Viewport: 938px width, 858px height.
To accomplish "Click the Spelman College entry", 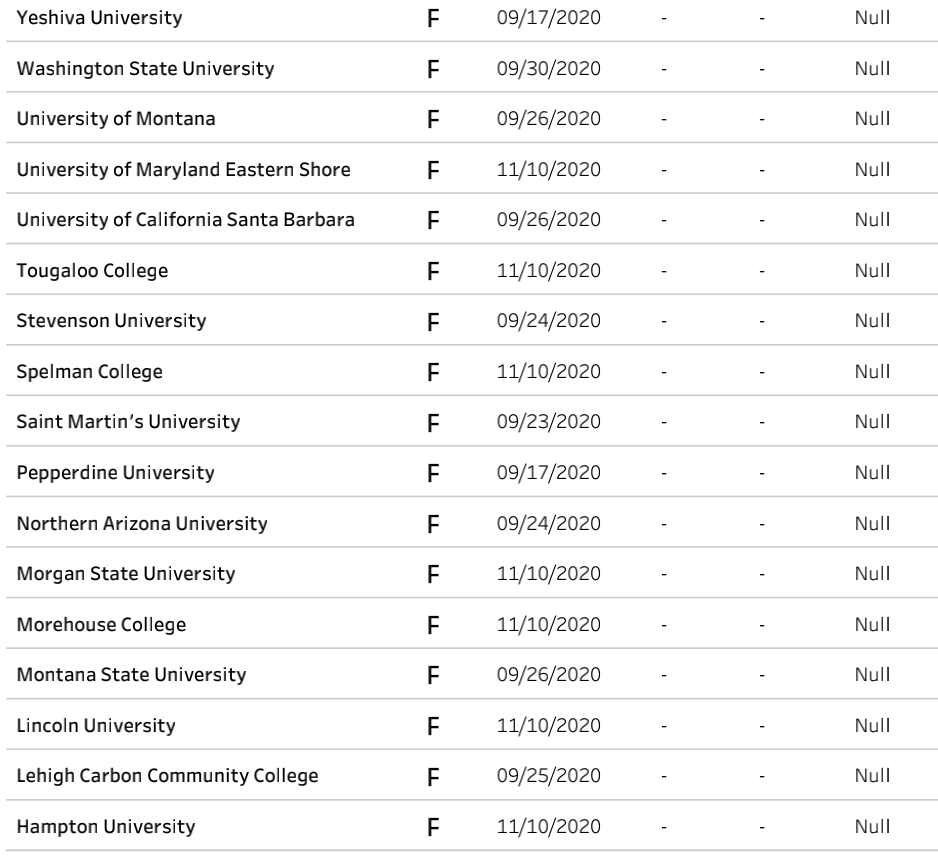I will (x=89, y=372).
